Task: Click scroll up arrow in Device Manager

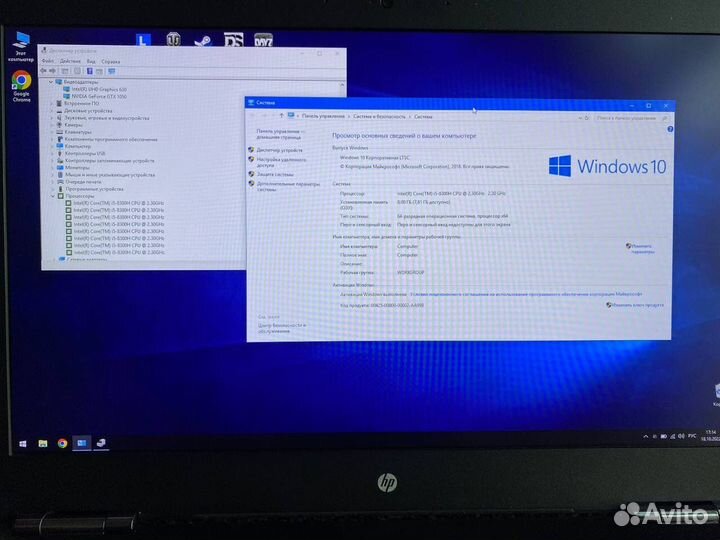Action: coord(342,85)
